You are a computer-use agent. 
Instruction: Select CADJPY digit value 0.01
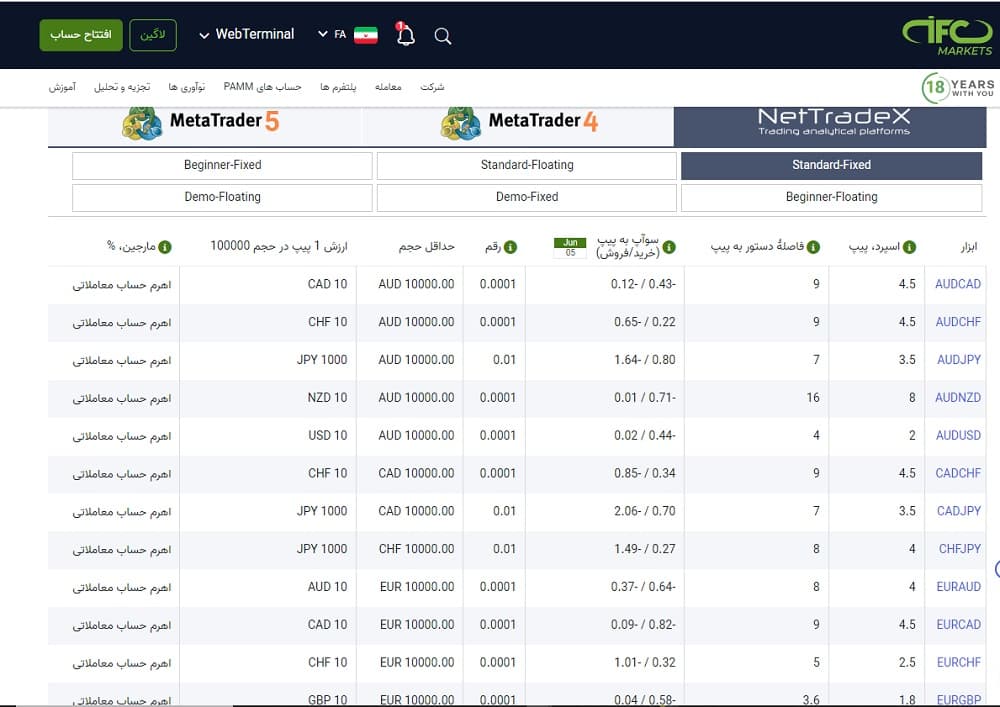(x=504, y=511)
